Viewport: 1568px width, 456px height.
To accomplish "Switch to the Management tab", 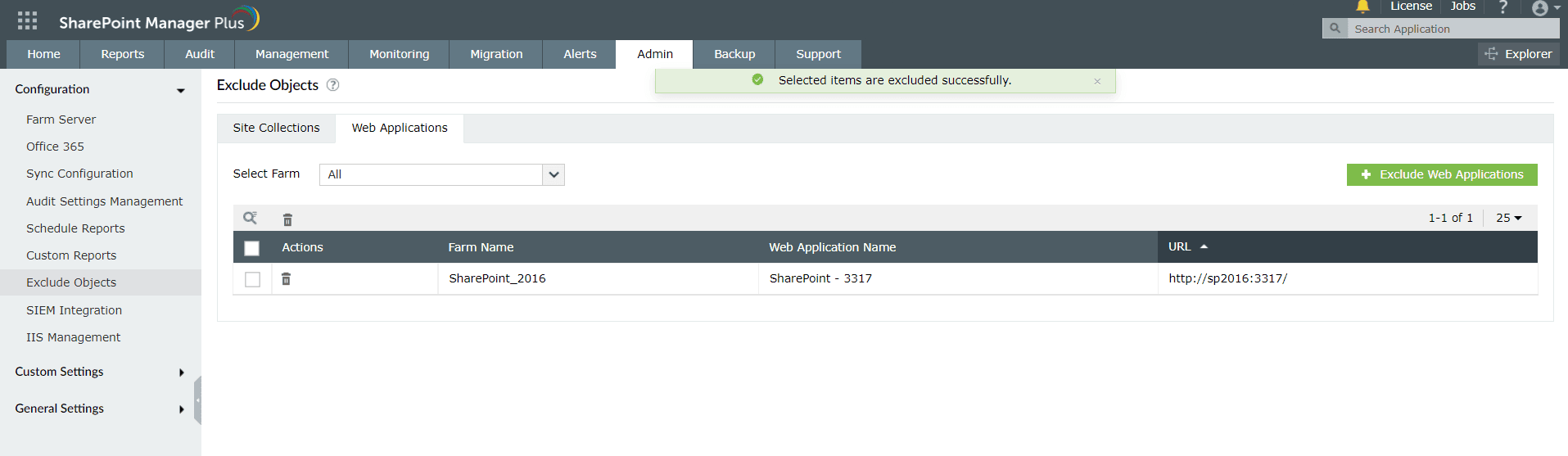I will pyautogui.click(x=291, y=54).
